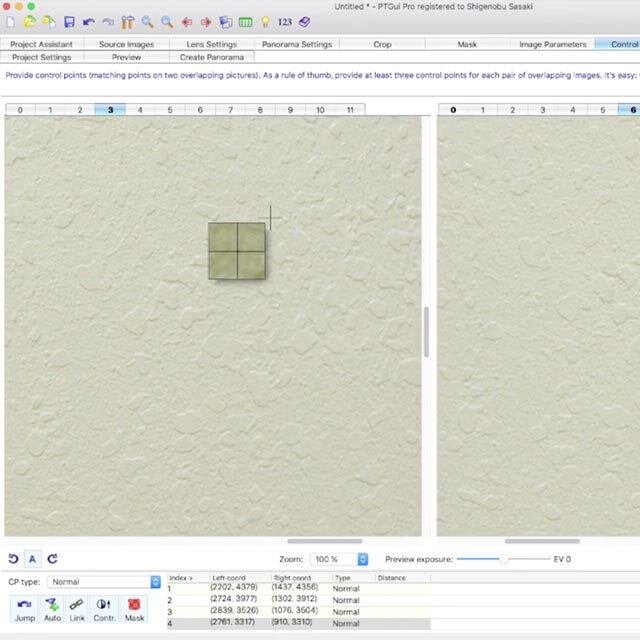The height and width of the screenshot is (640, 640).
Task: Toggle the Link images button
Action: [x=78, y=609]
